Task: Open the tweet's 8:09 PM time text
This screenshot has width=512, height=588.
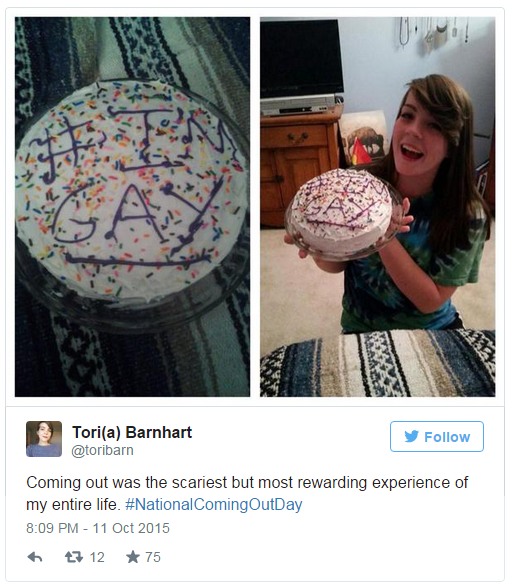Action: (52, 528)
